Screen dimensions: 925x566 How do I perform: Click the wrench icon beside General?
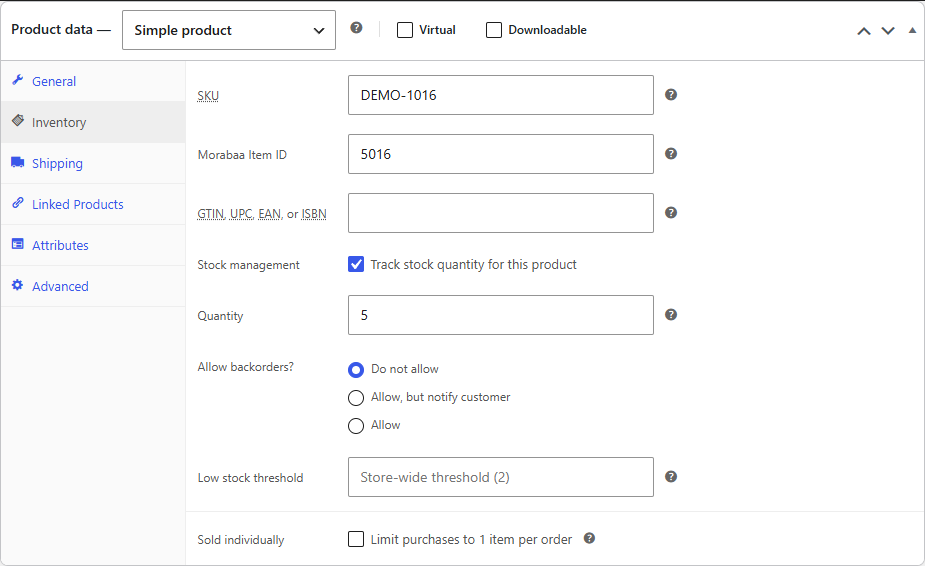tap(18, 80)
